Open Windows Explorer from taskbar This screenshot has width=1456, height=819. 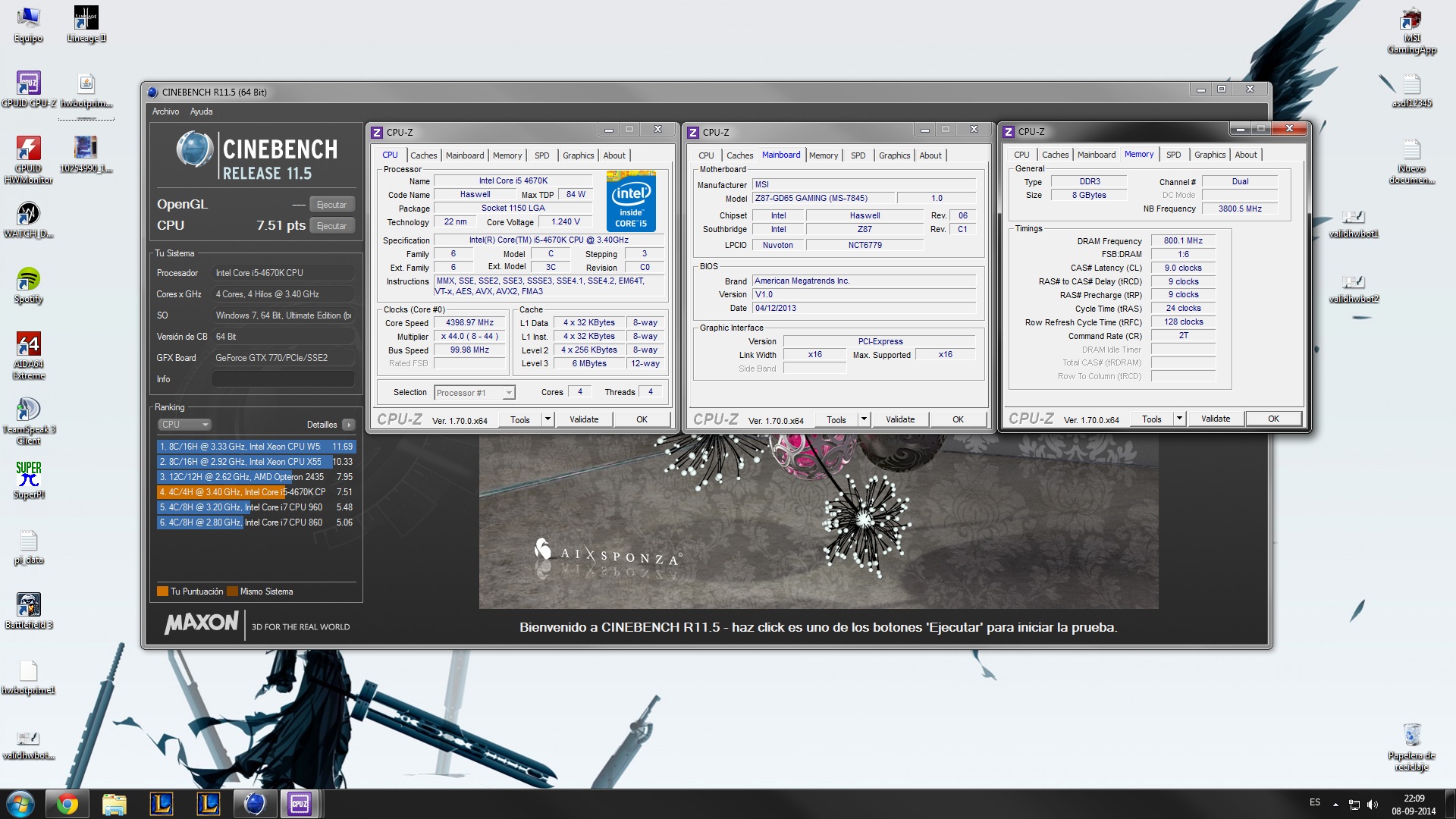pyautogui.click(x=115, y=804)
